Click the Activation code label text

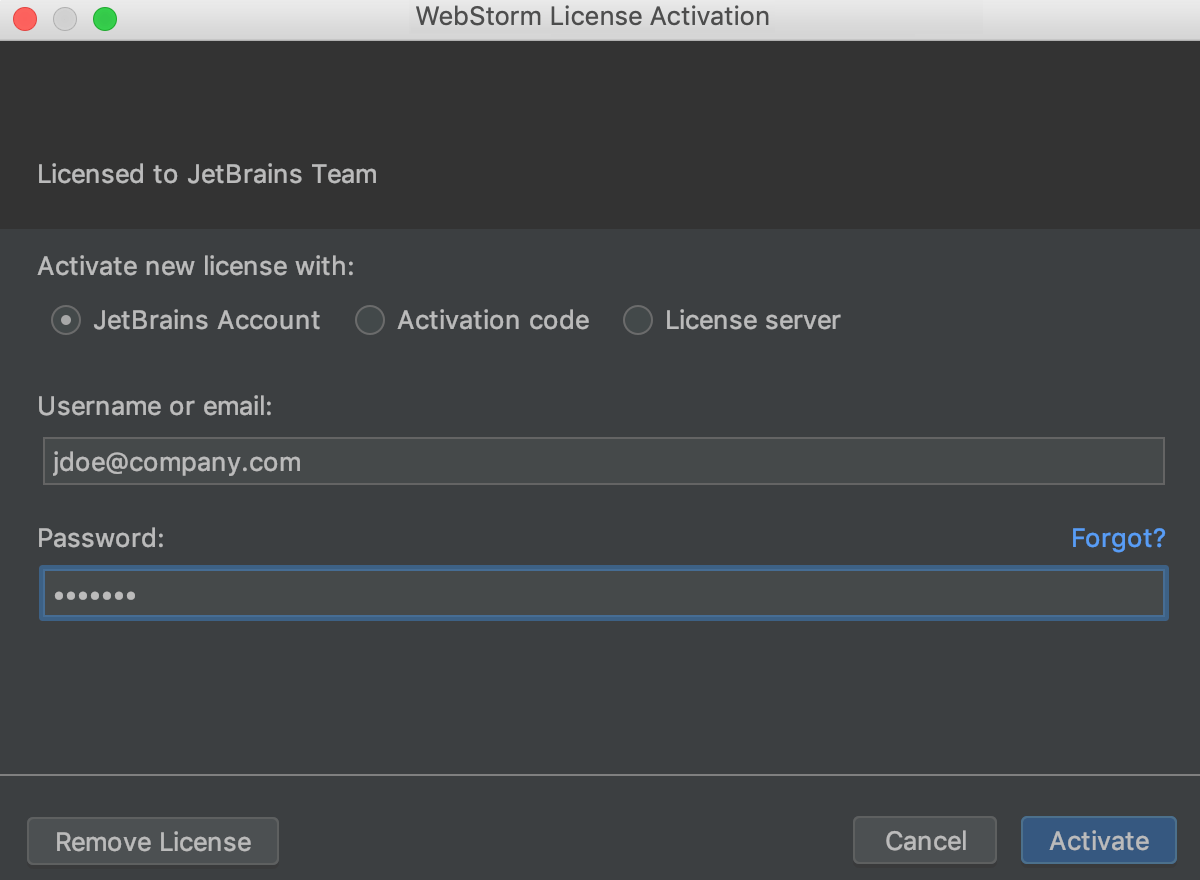[493, 320]
